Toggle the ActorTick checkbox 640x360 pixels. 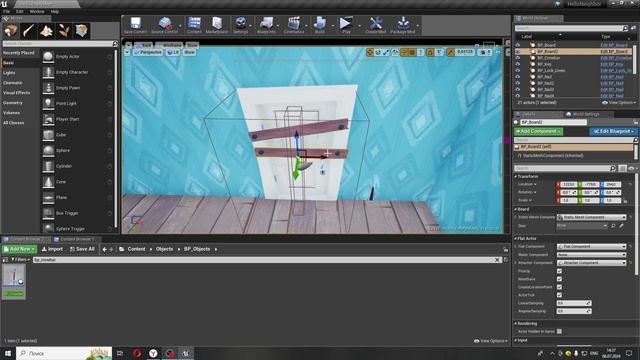click(559, 295)
